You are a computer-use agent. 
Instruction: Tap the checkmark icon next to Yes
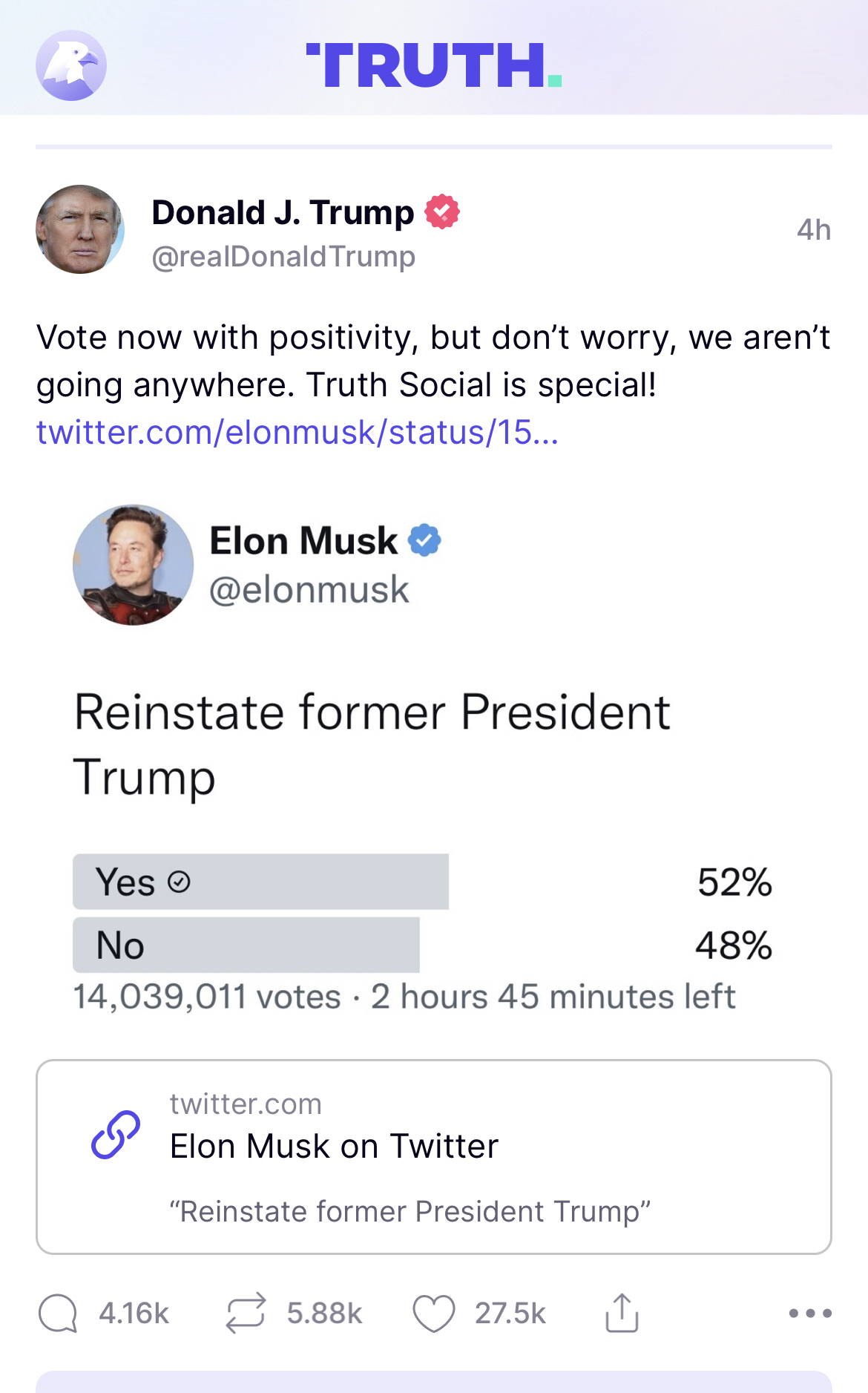click(179, 882)
